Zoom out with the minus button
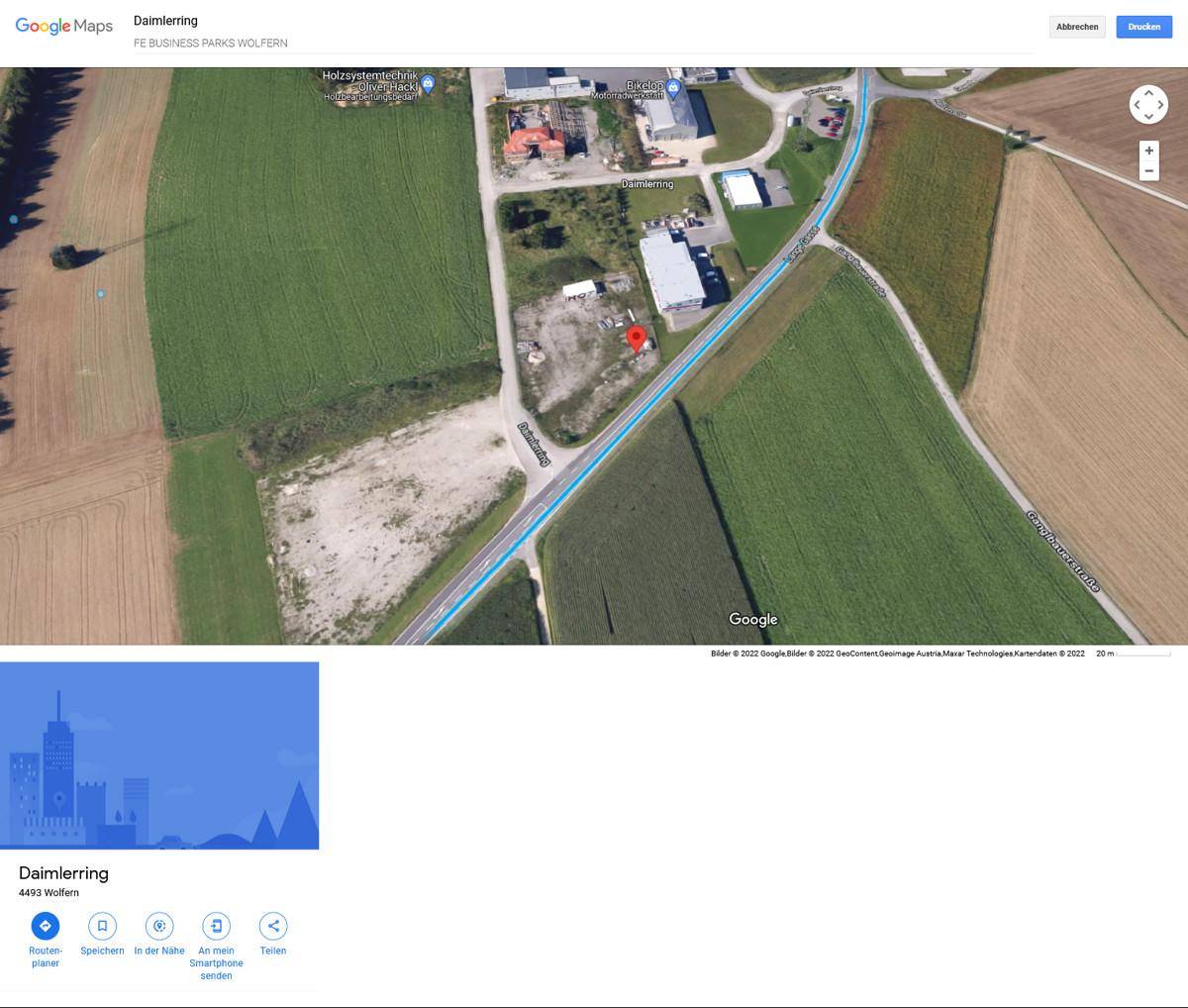This screenshot has height=1008, width=1188. [1148, 171]
